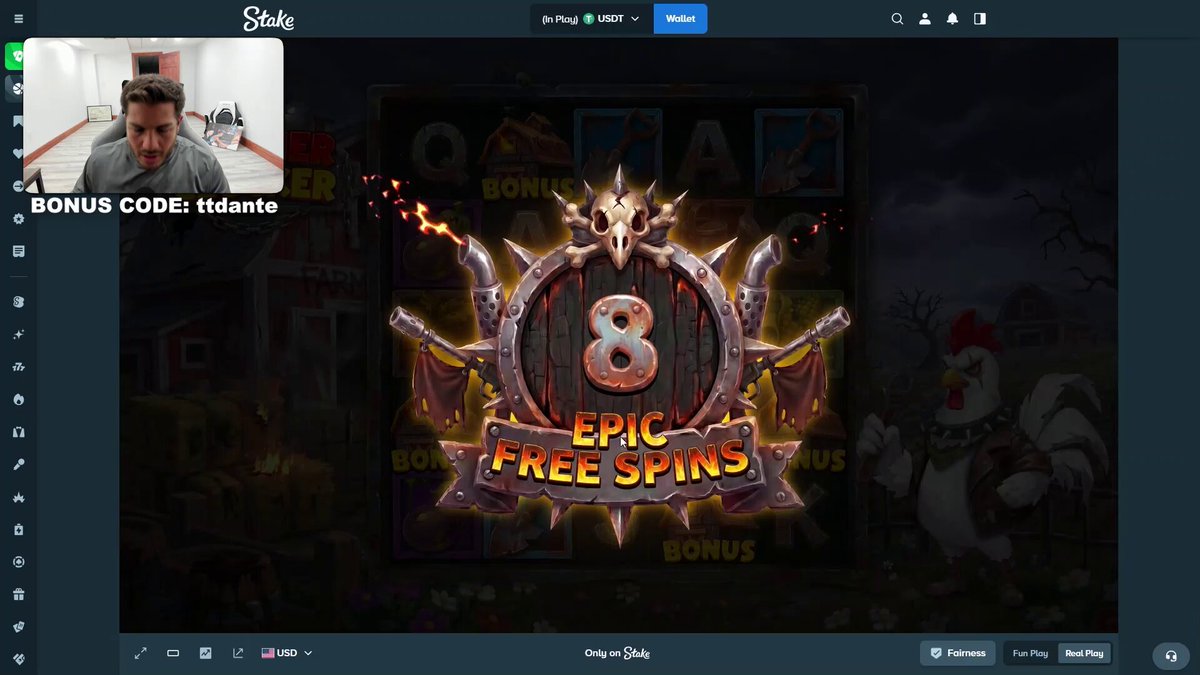Screen dimensions: 1200x675
Task: Open the notifications bell
Action: click(953, 18)
